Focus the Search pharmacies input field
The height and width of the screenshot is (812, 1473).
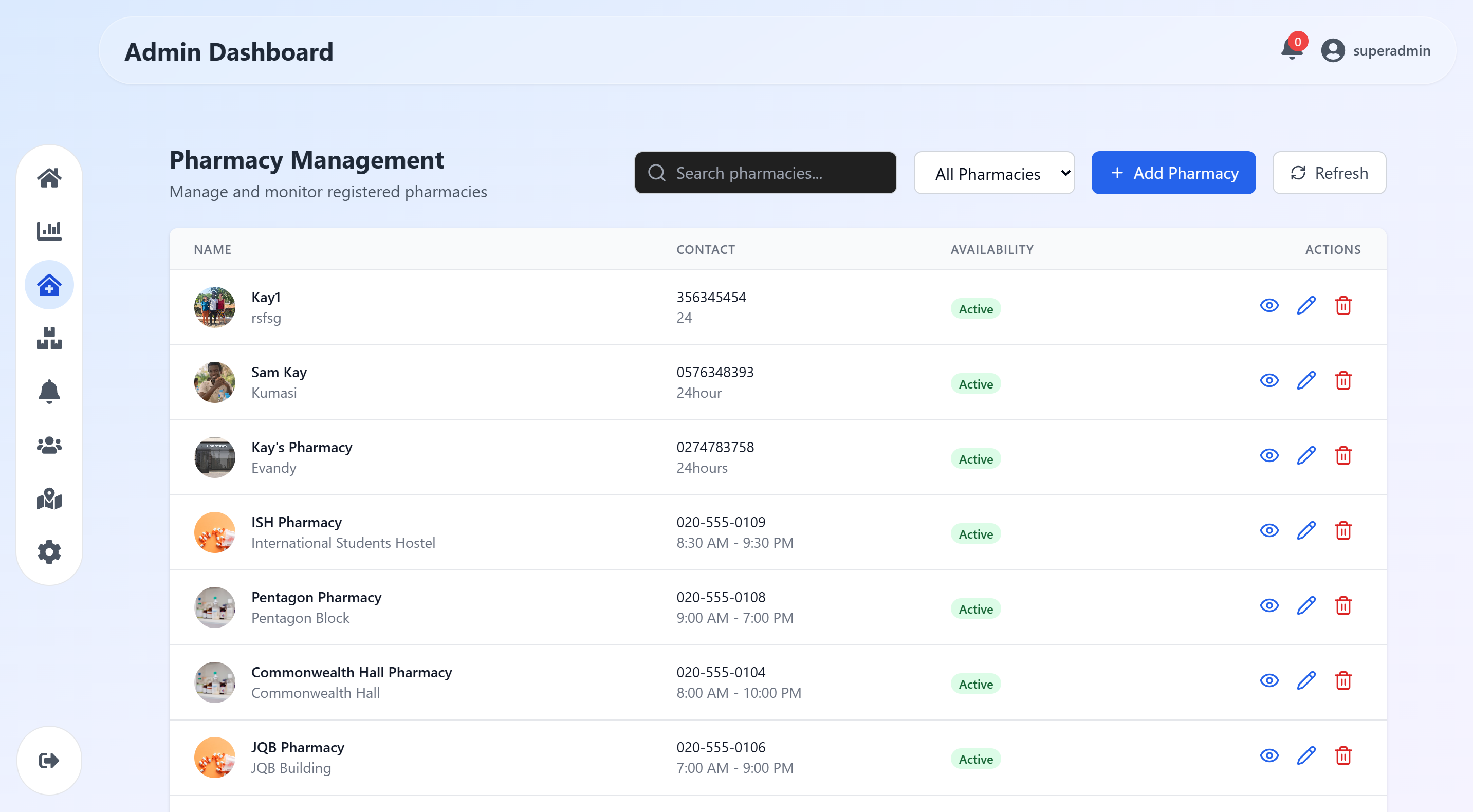[766, 173]
